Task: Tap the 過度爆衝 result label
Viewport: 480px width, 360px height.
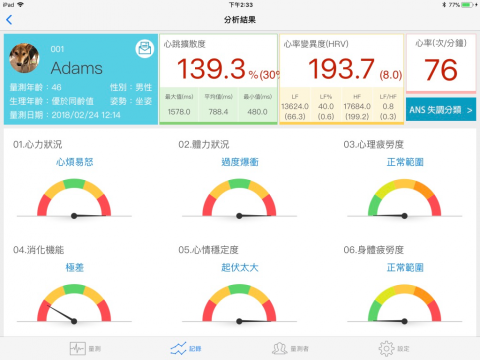Action: click(240, 162)
